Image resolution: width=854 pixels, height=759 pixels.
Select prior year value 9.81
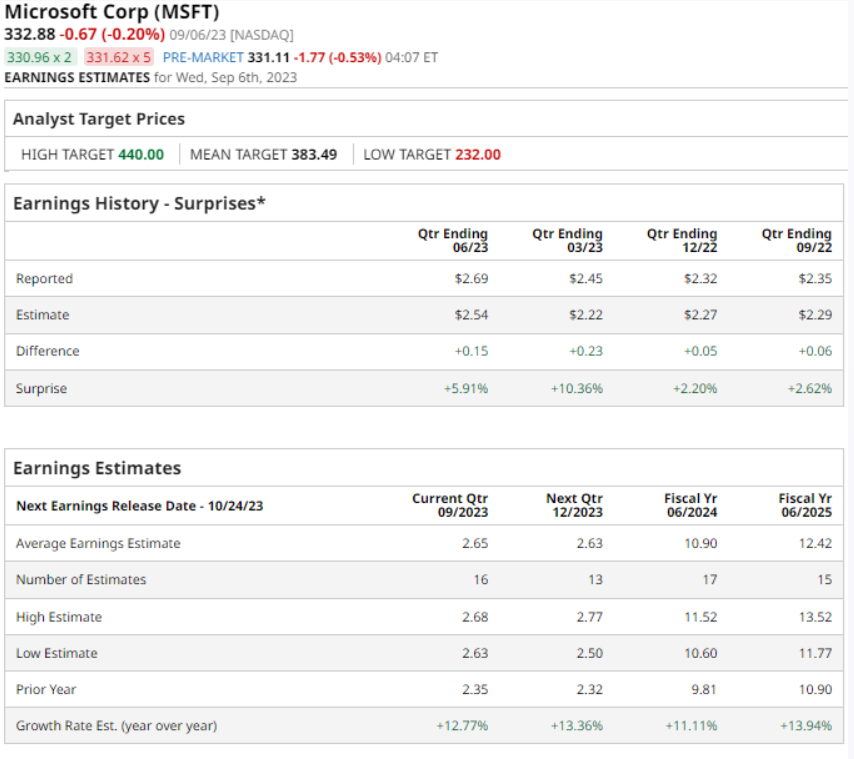tap(704, 690)
